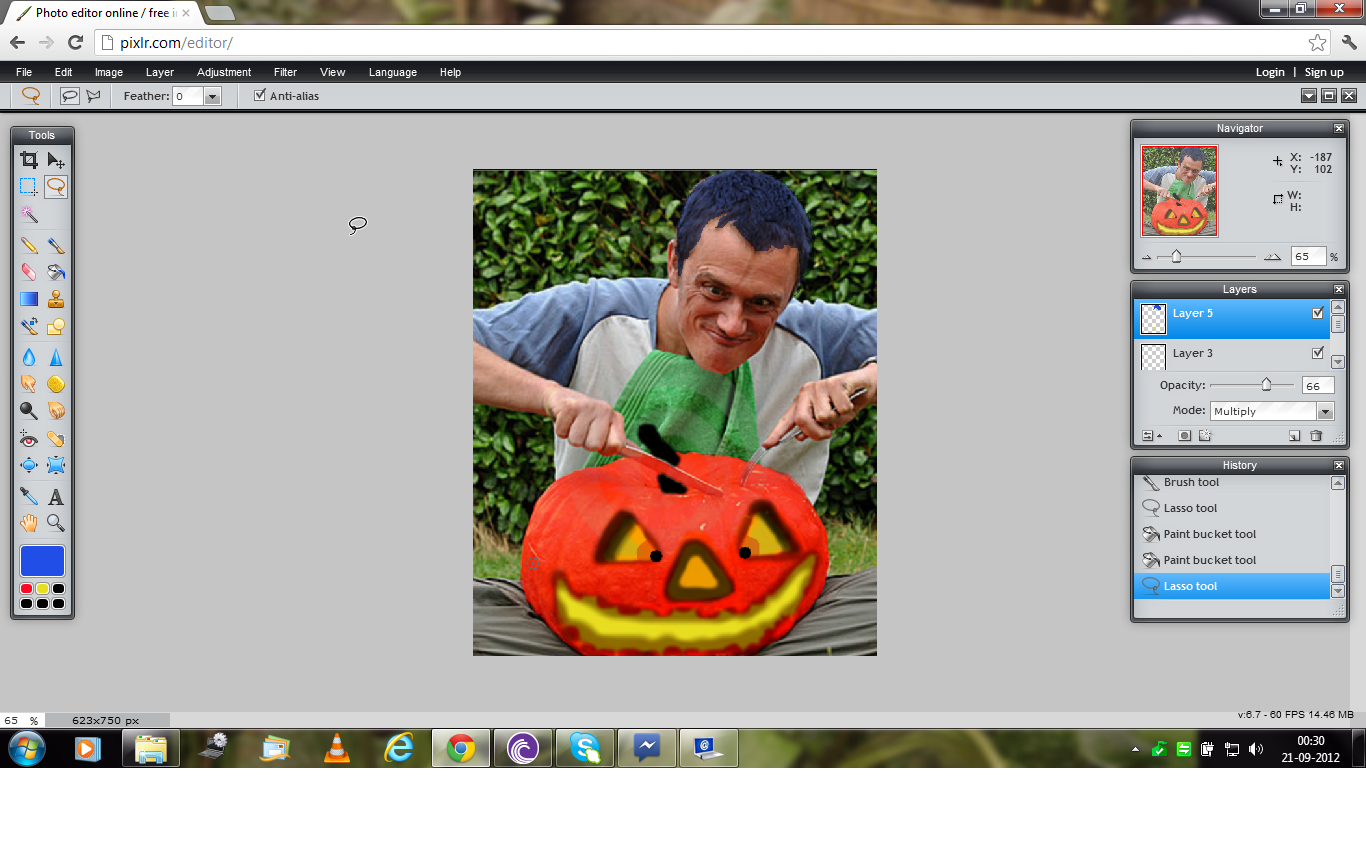This screenshot has width=1366, height=841.
Task: Open the Image menu
Action: pos(109,72)
